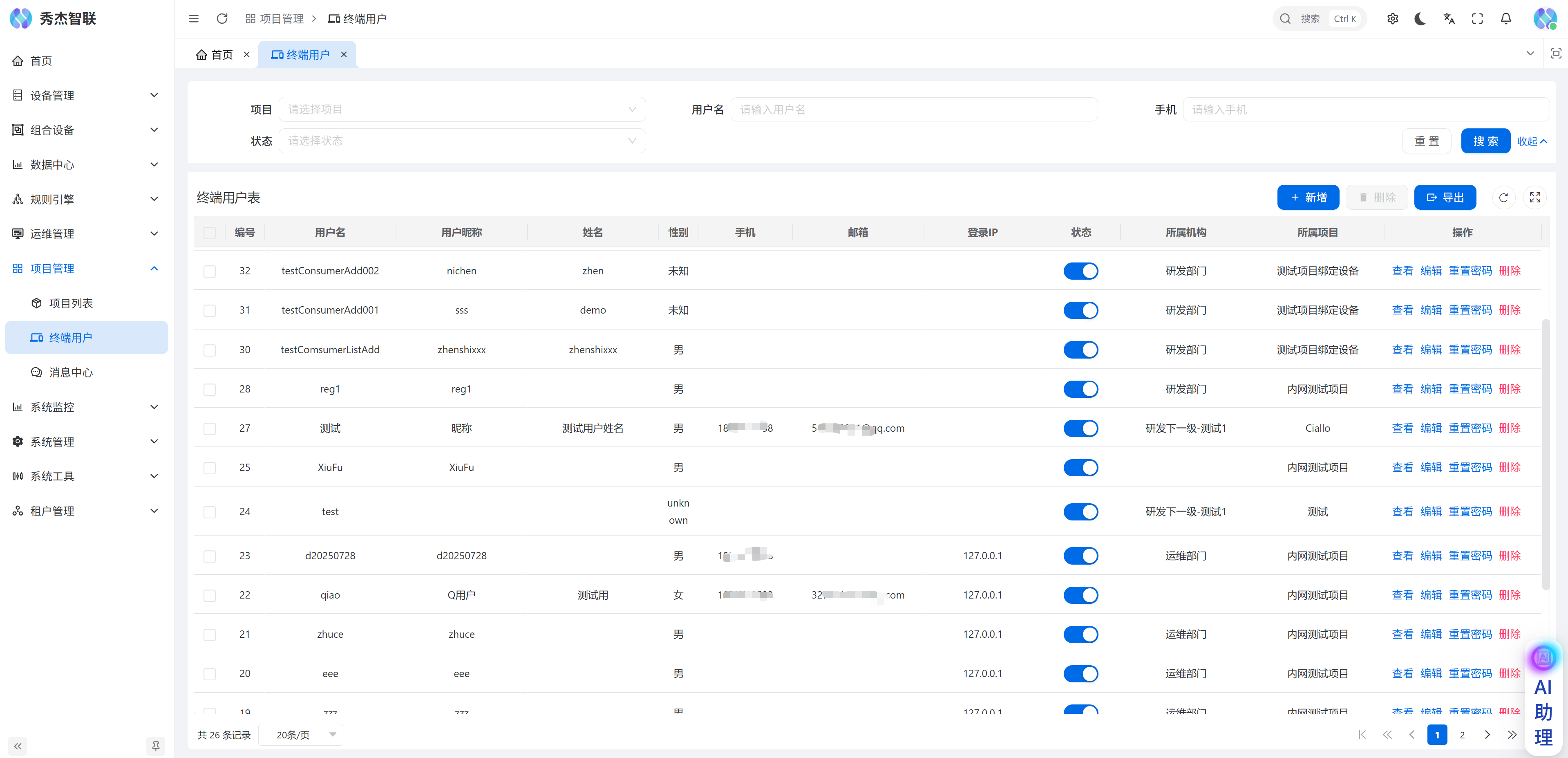
Task: Refresh table with circular arrow icon
Action: pos(1503,197)
